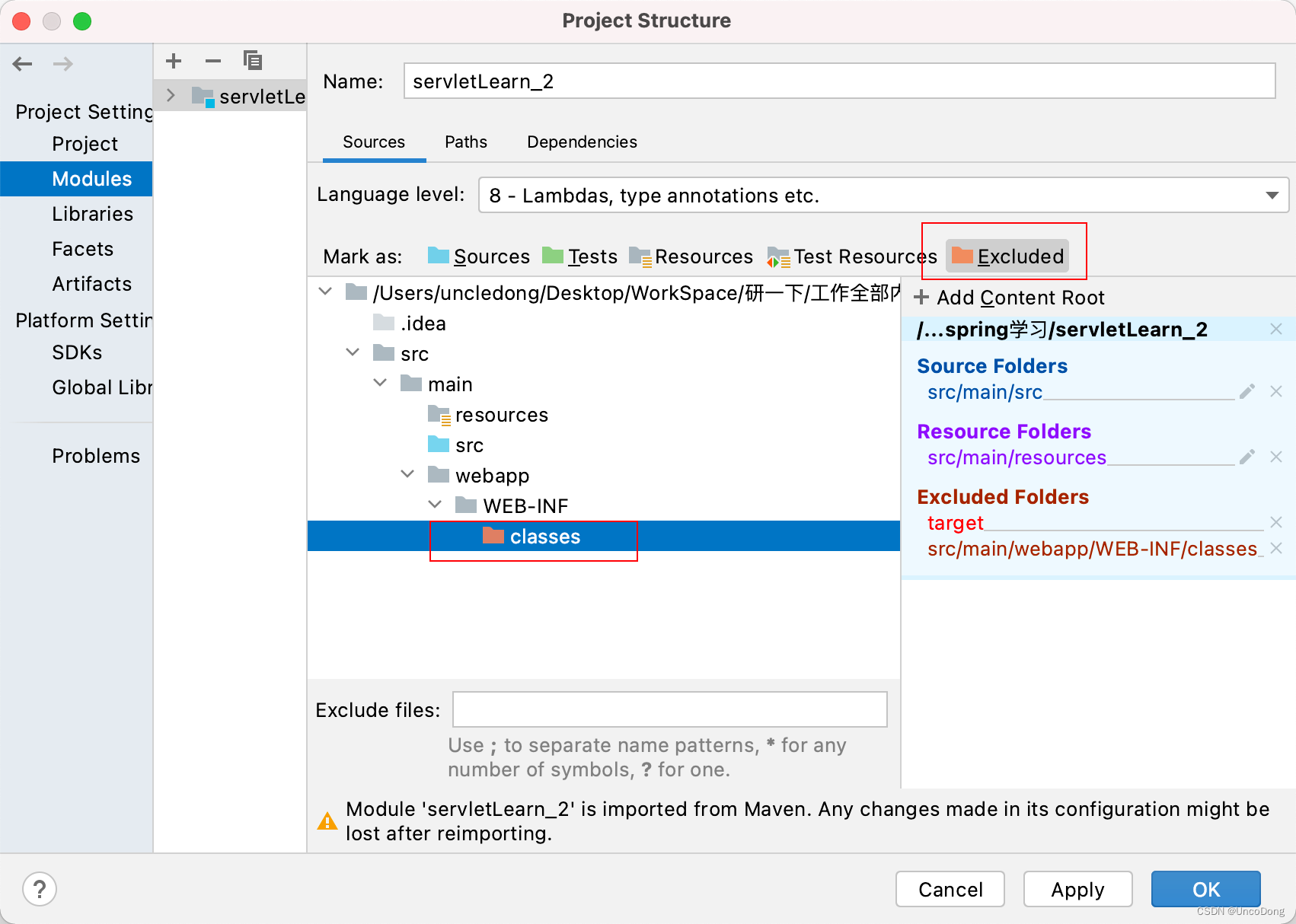Select the .idea folder
The height and width of the screenshot is (924, 1296).
click(410, 323)
